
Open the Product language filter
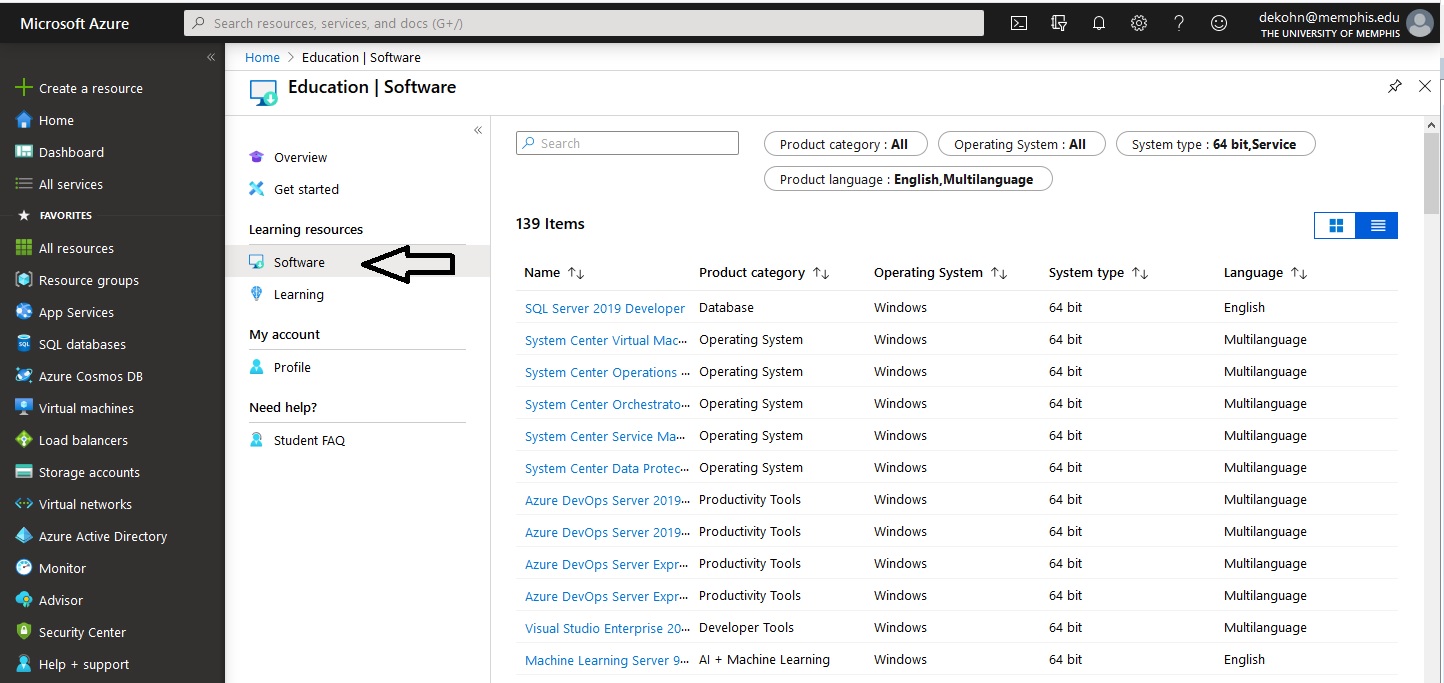coord(908,179)
